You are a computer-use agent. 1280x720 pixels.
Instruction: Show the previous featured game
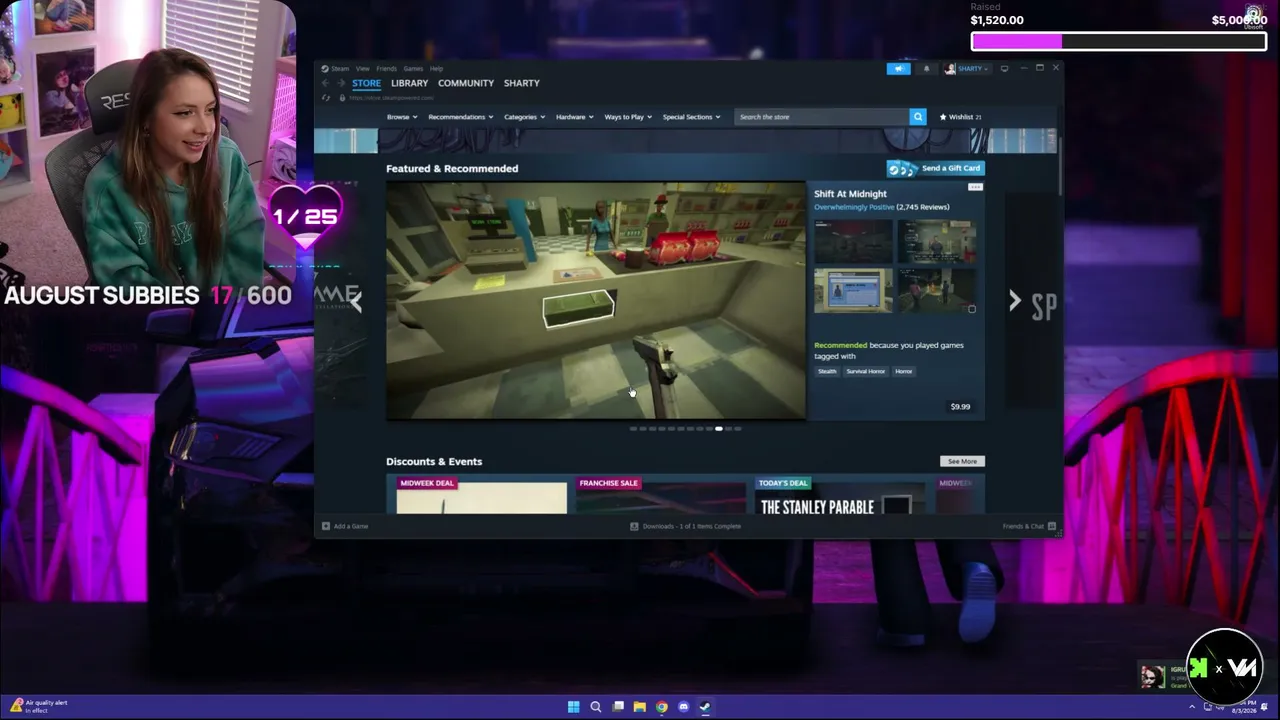[356, 301]
